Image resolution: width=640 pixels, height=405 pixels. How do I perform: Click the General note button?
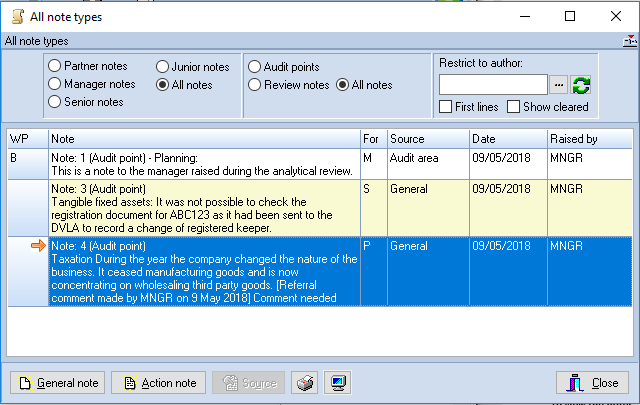tap(58, 383)
